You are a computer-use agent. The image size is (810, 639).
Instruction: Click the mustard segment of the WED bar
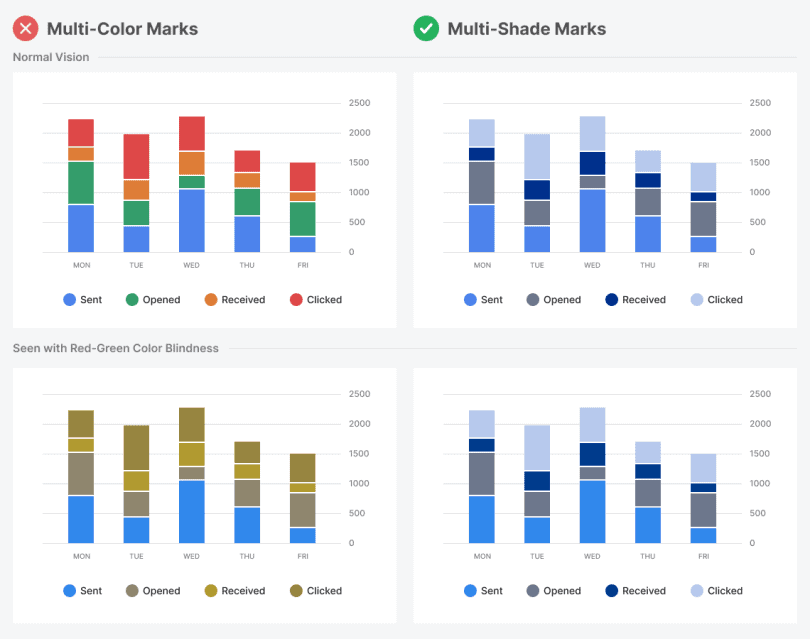tap(191, 454)
